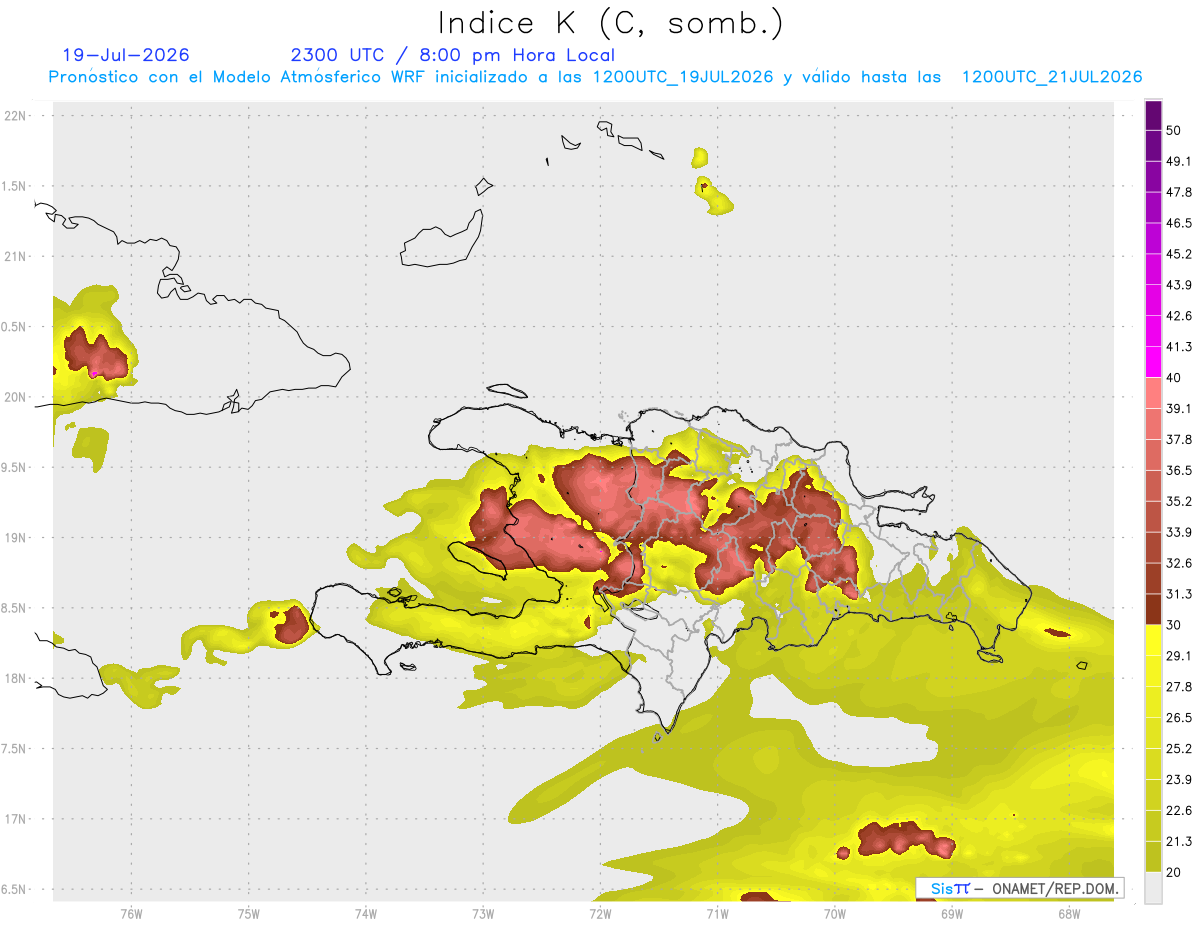Pick the bright magenta segment between 40 and 41.3
1200x927 pixels.
(1153, 362)
